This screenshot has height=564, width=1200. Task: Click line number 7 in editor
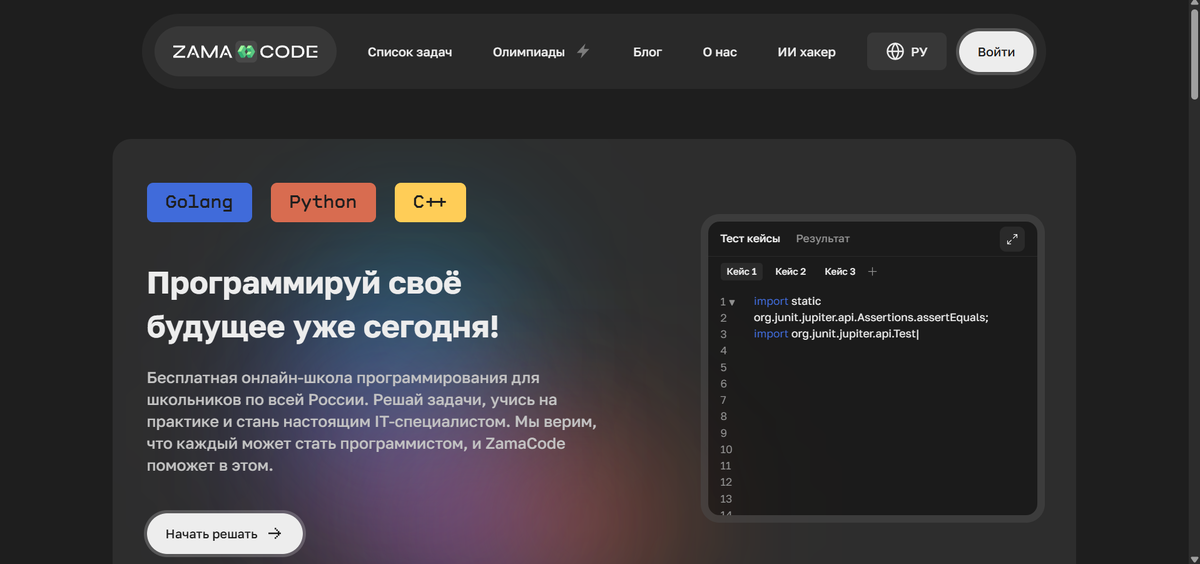pos(723,400)
